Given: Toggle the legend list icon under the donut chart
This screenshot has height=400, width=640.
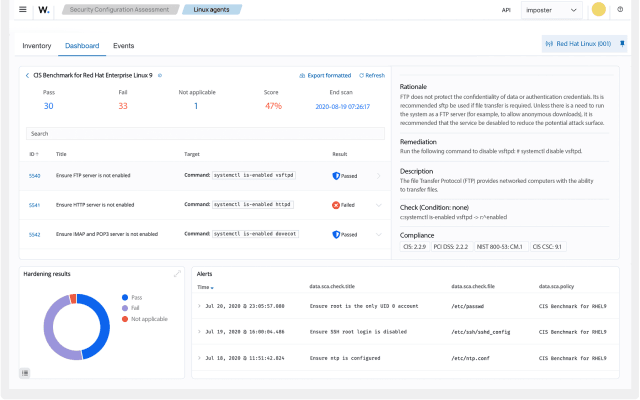Looking at the screenshot, I should (25, 373).
